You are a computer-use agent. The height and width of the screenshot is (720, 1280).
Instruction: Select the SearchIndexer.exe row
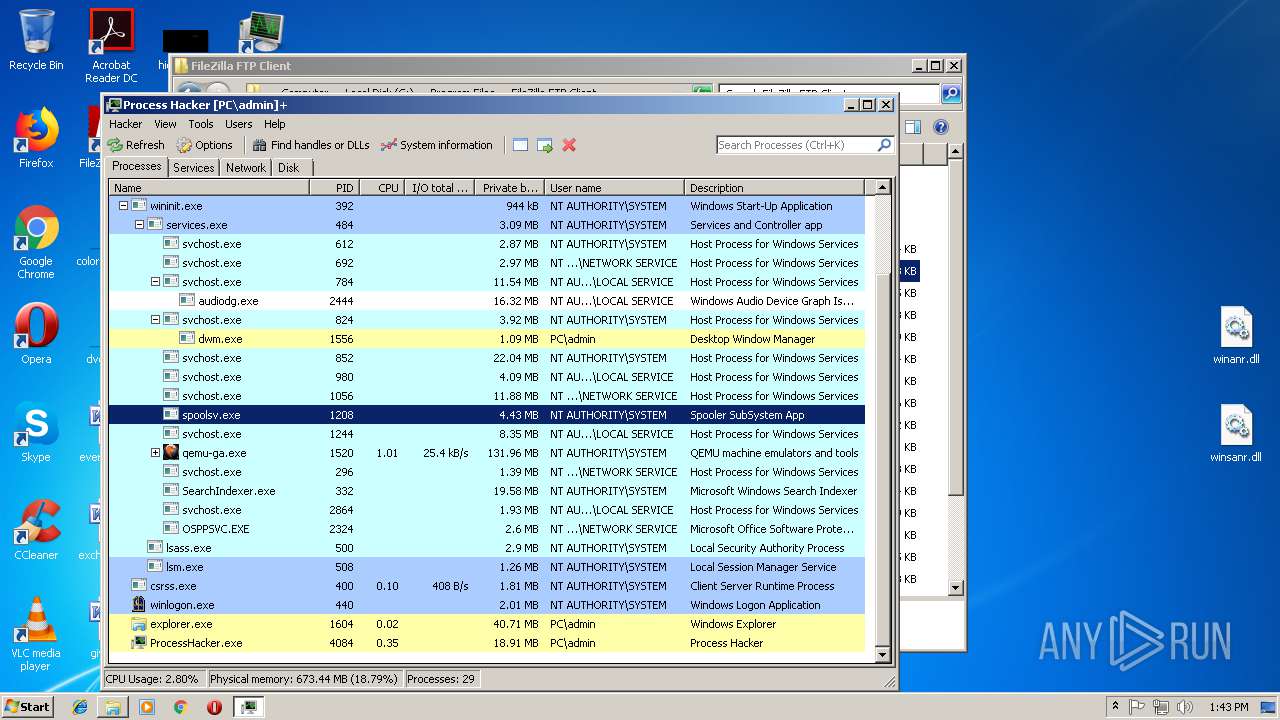[486, 491]
